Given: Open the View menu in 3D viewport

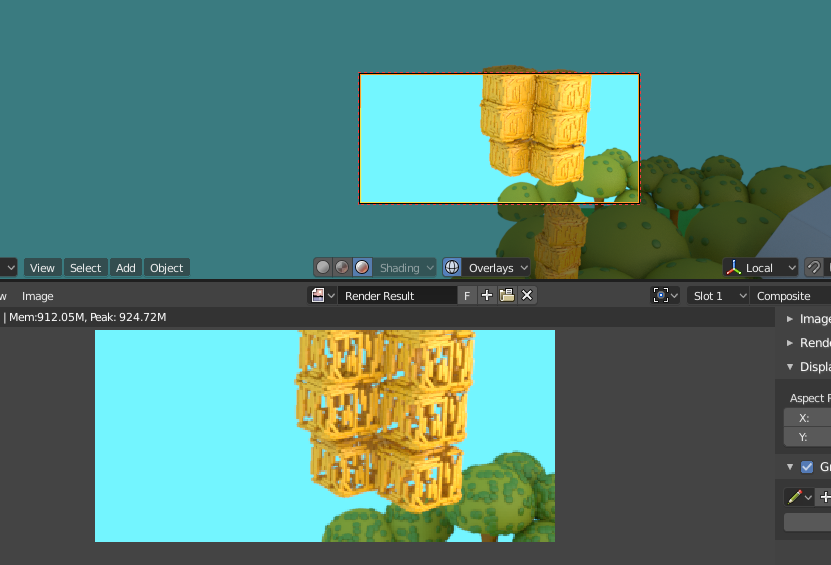Looking at the screenshot, I should coord(42,268).
